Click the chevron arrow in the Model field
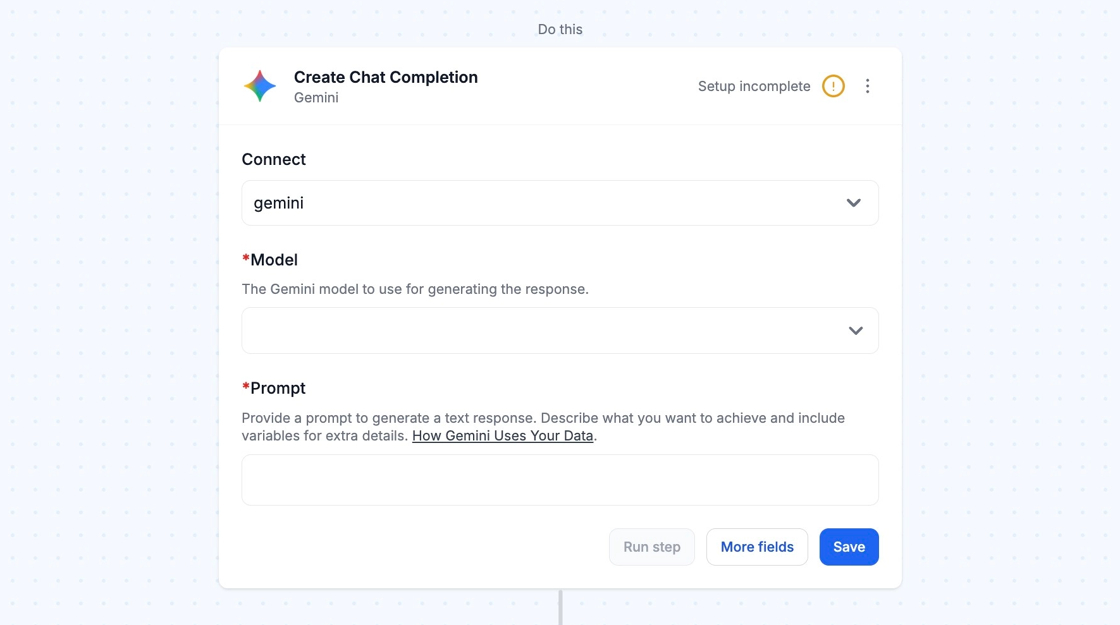1120x625 pixels. 855,331
